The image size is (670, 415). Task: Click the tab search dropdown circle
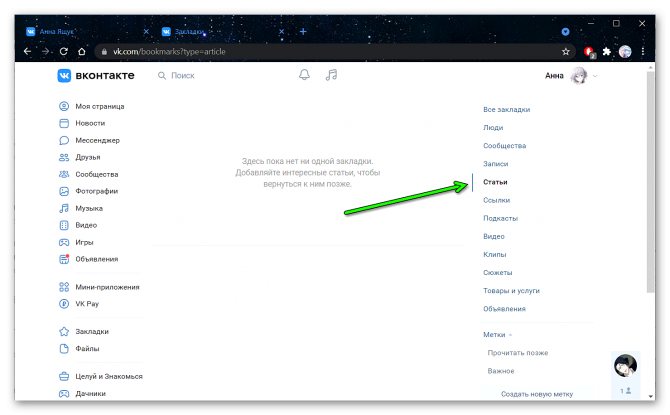point(565,32)
